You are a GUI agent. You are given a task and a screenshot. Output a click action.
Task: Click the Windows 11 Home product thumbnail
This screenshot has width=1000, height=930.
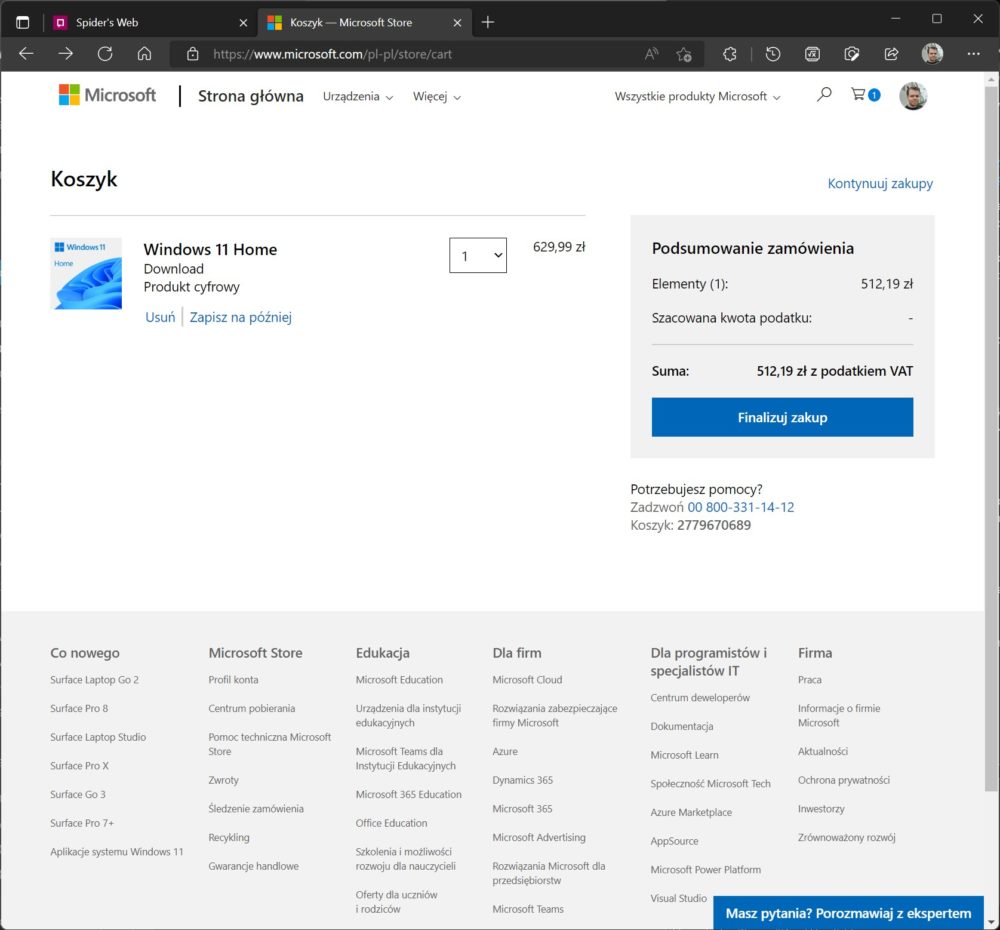86,274
